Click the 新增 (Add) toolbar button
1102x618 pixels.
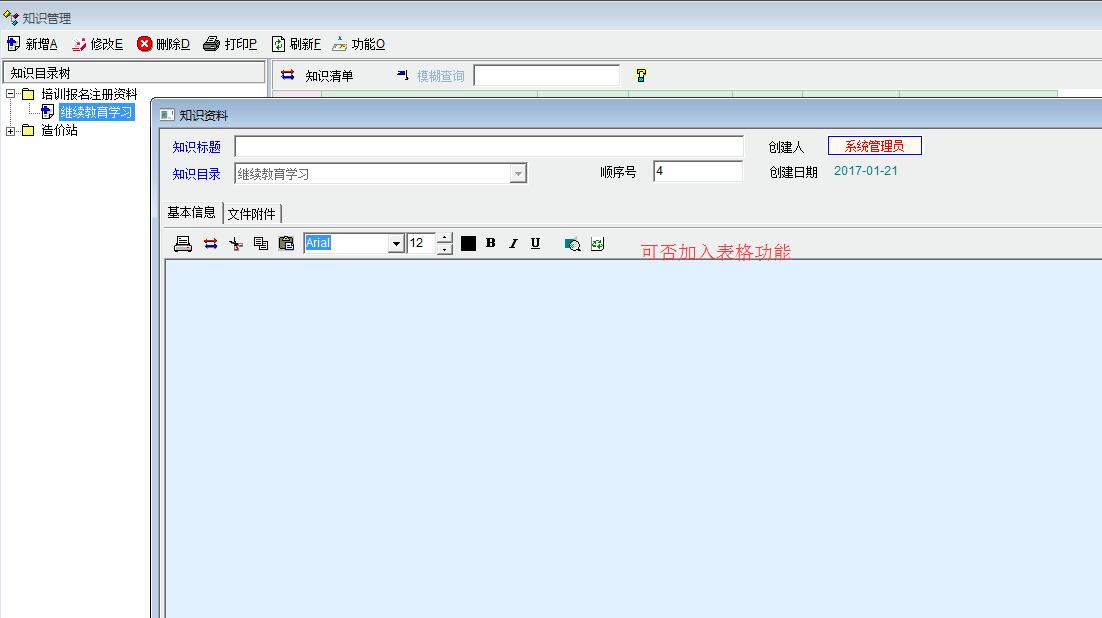[32, 44]
